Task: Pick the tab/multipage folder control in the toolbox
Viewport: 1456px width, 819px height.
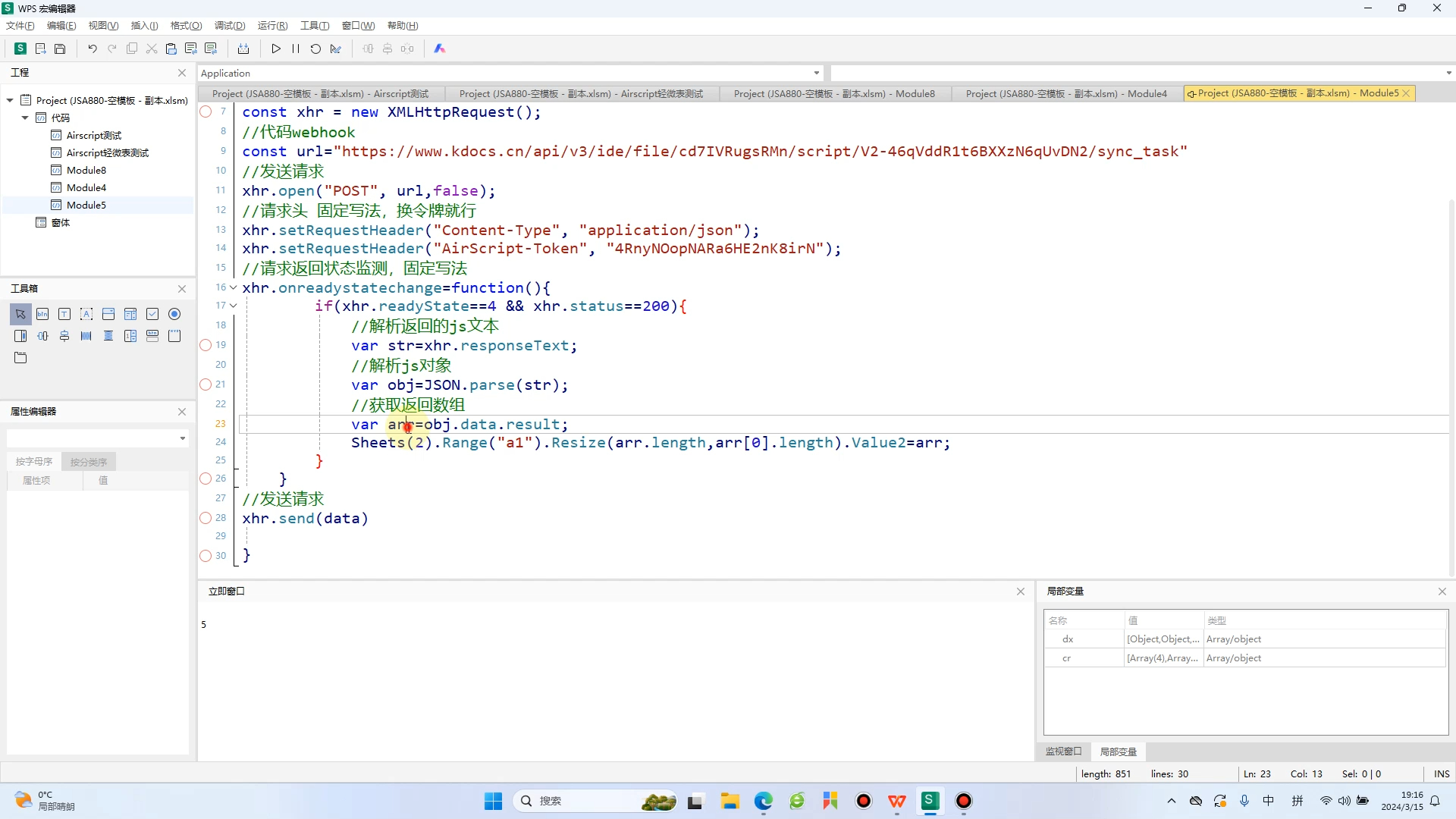Action: [x=20, y=358]
